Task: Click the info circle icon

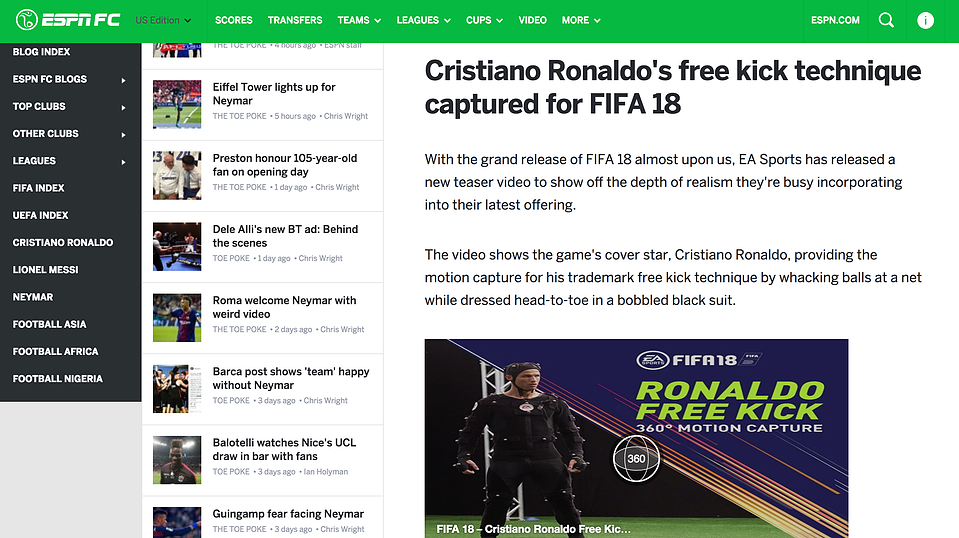Action: (x=925, y=21)
